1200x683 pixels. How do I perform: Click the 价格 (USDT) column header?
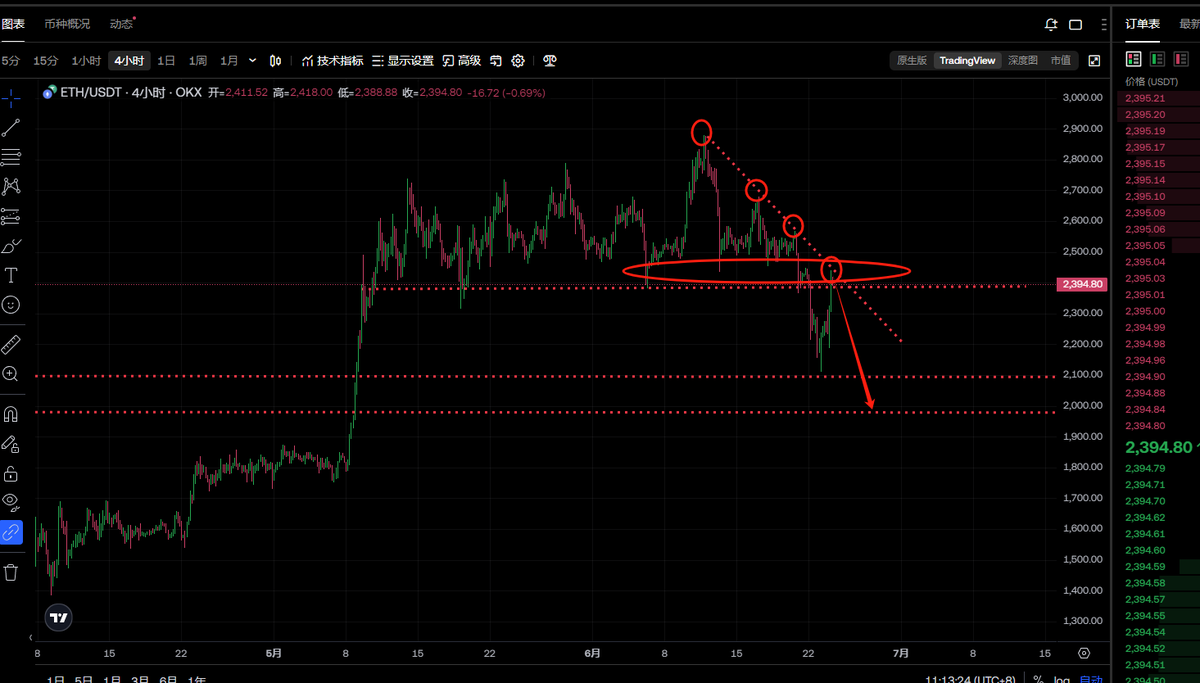pos(1151,82)
